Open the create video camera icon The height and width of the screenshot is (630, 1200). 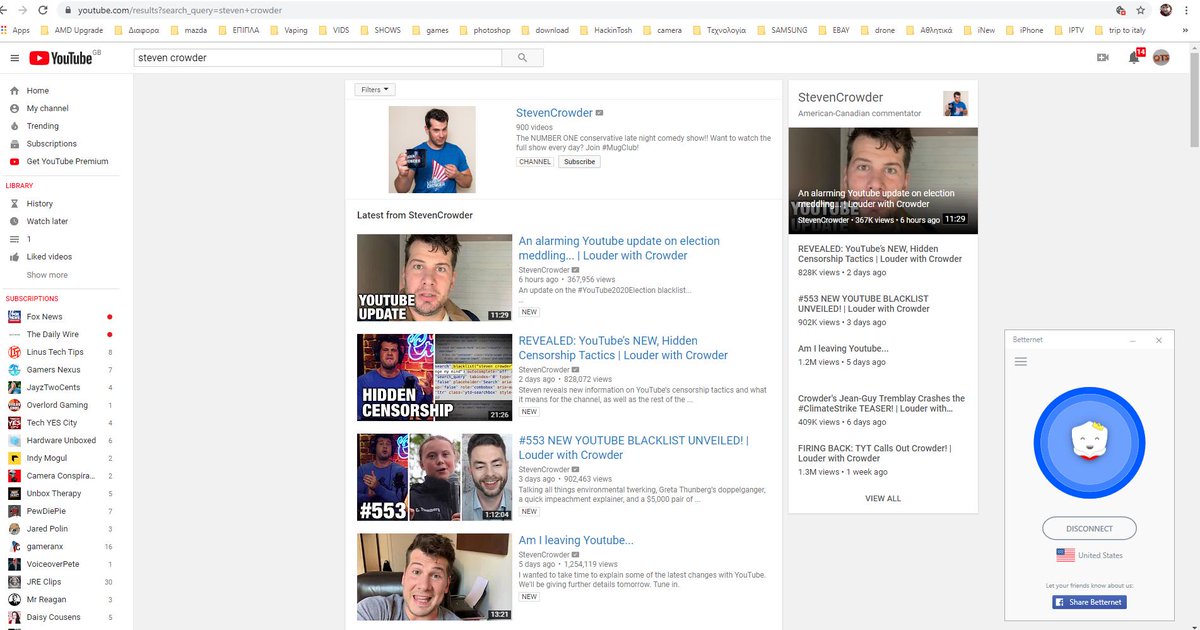tap(1103, 58)
